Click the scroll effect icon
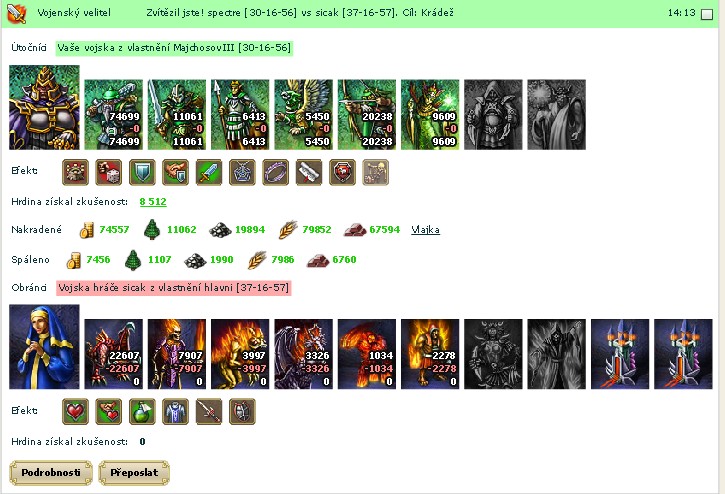725x494 pixels. [309, 172]
